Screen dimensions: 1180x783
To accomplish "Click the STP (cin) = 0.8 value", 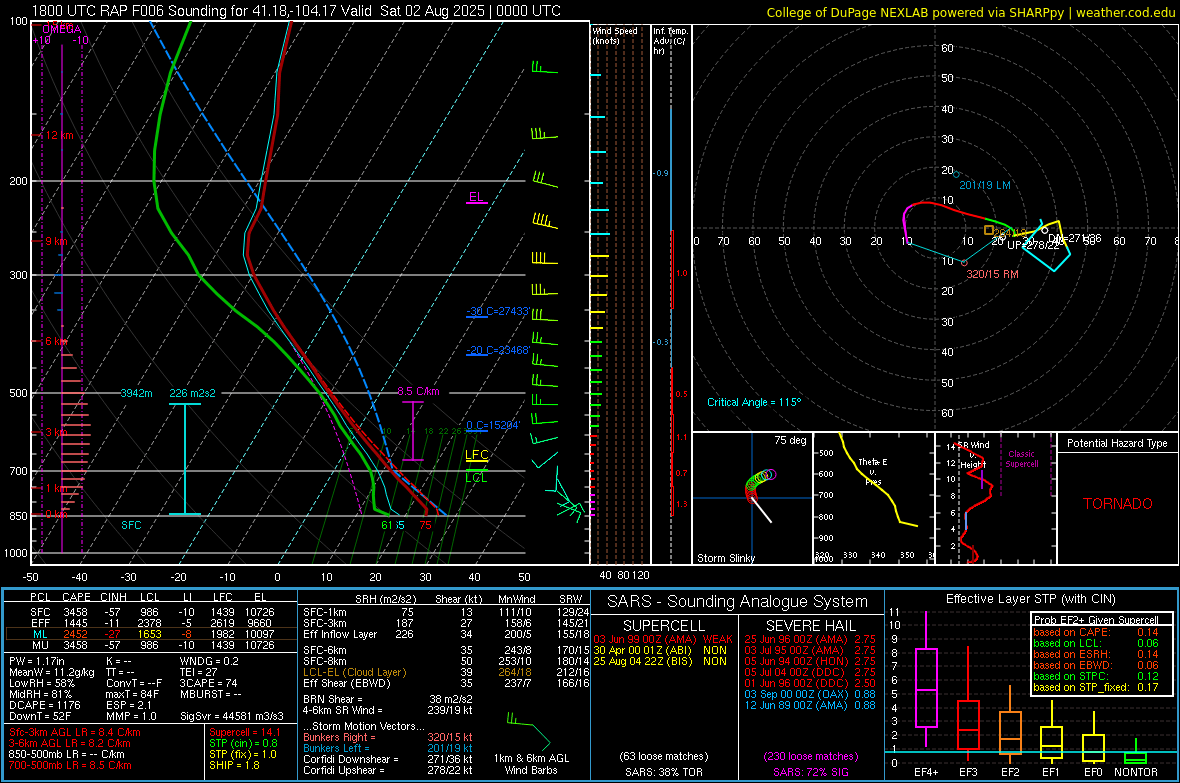I will tap(243, 743).
